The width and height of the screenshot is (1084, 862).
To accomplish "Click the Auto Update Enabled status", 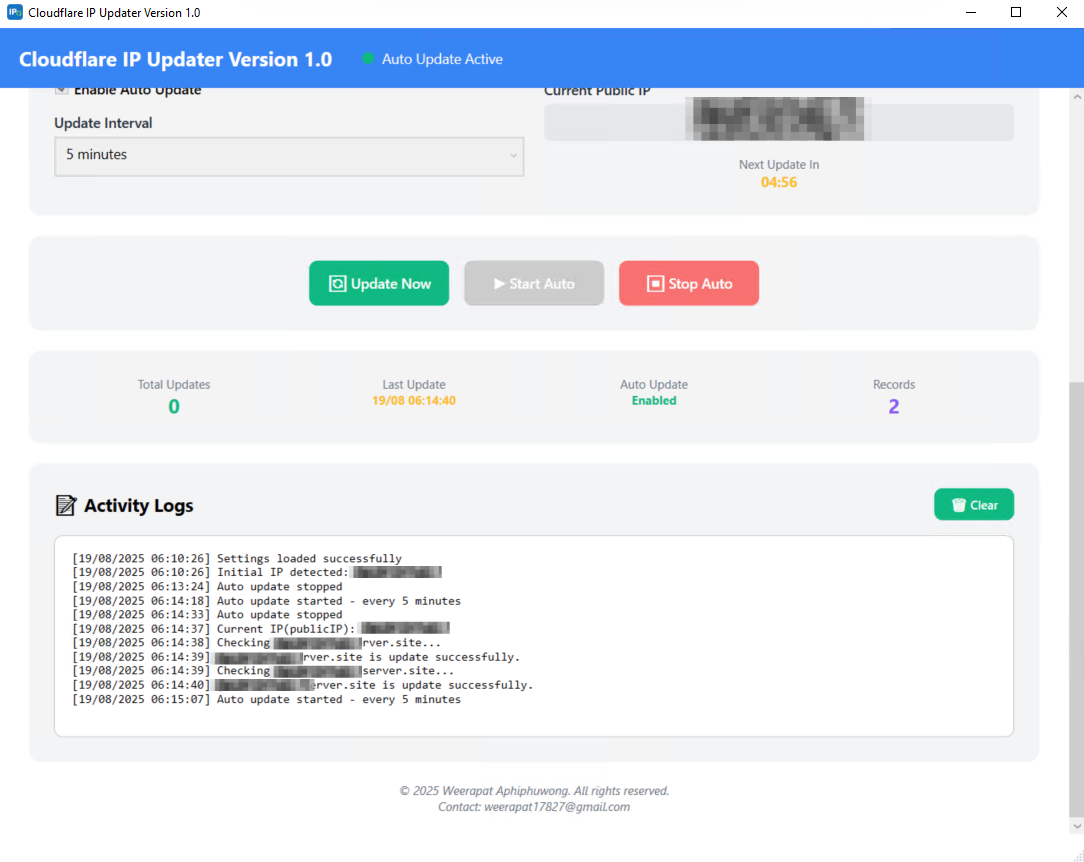I will point(653,401).
